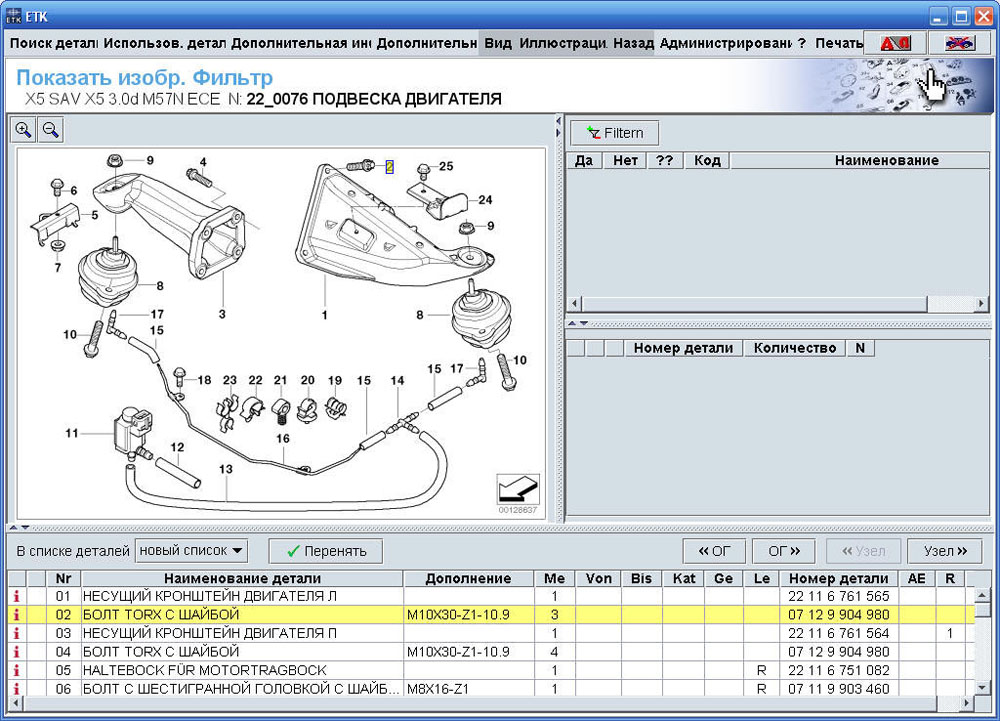The width and height of the screenshot is (1000, 721).
Task: Click the UK flag language icon
Action: 959,43
